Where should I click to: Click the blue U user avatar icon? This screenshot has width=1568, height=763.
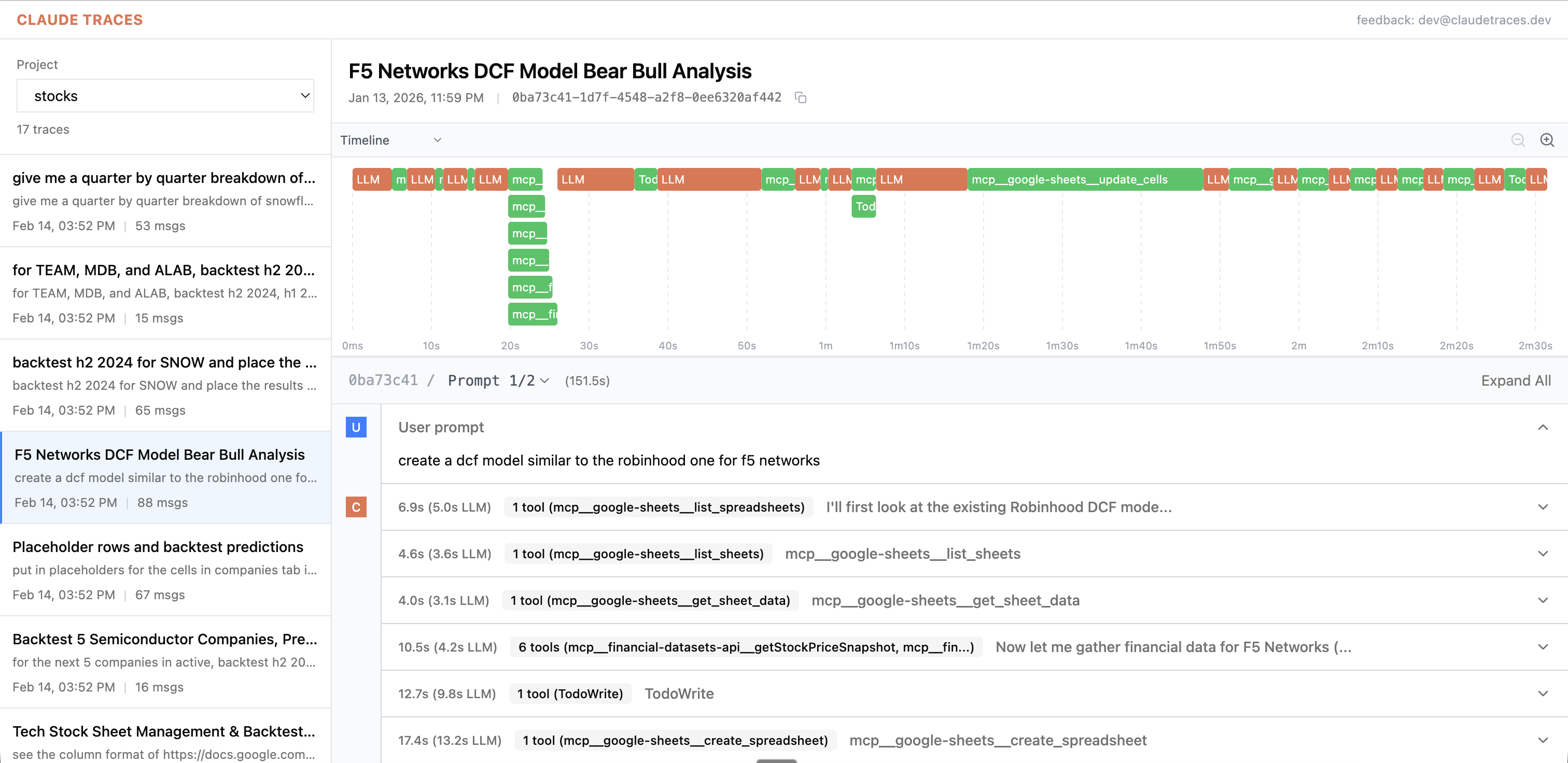(x=356, y=427)
